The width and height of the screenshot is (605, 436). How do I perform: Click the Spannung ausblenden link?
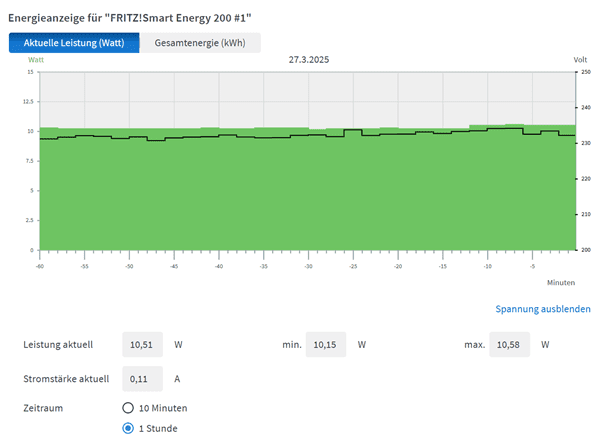click(543, 309)
